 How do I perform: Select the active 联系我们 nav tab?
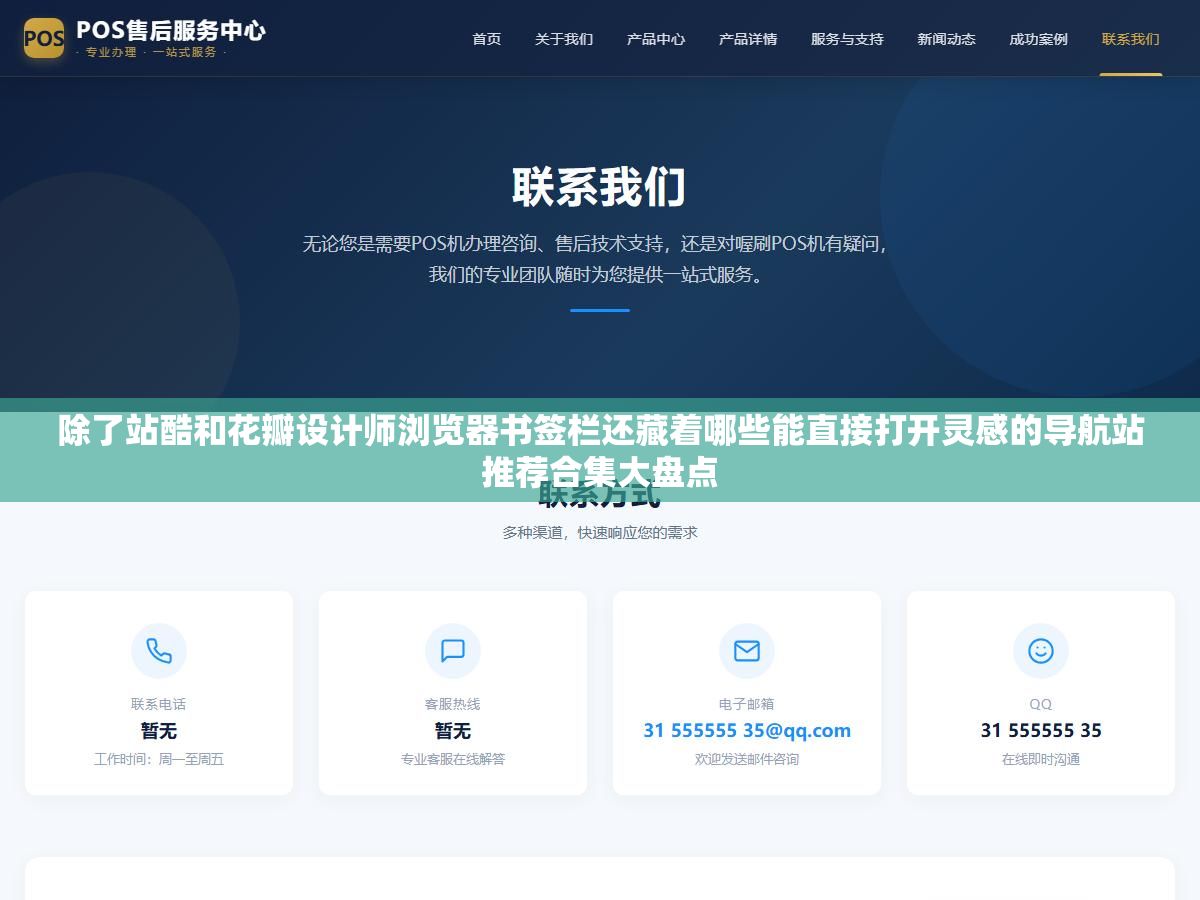click(x=1131, y=39)
